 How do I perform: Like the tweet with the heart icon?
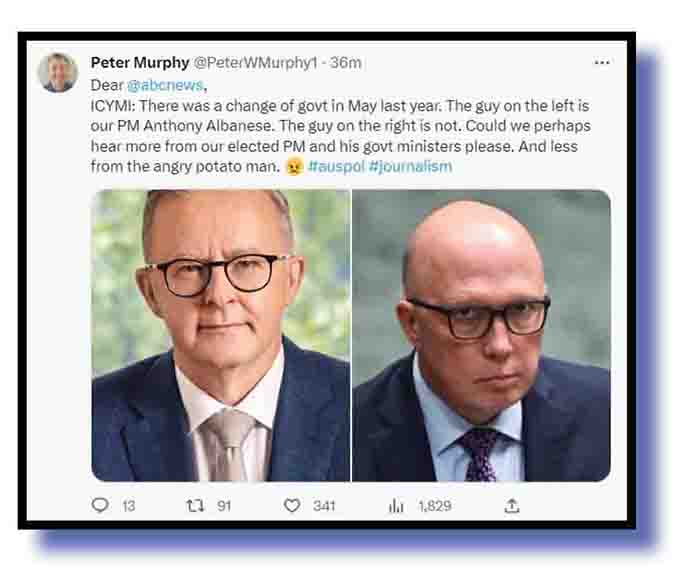click(291, 506)
